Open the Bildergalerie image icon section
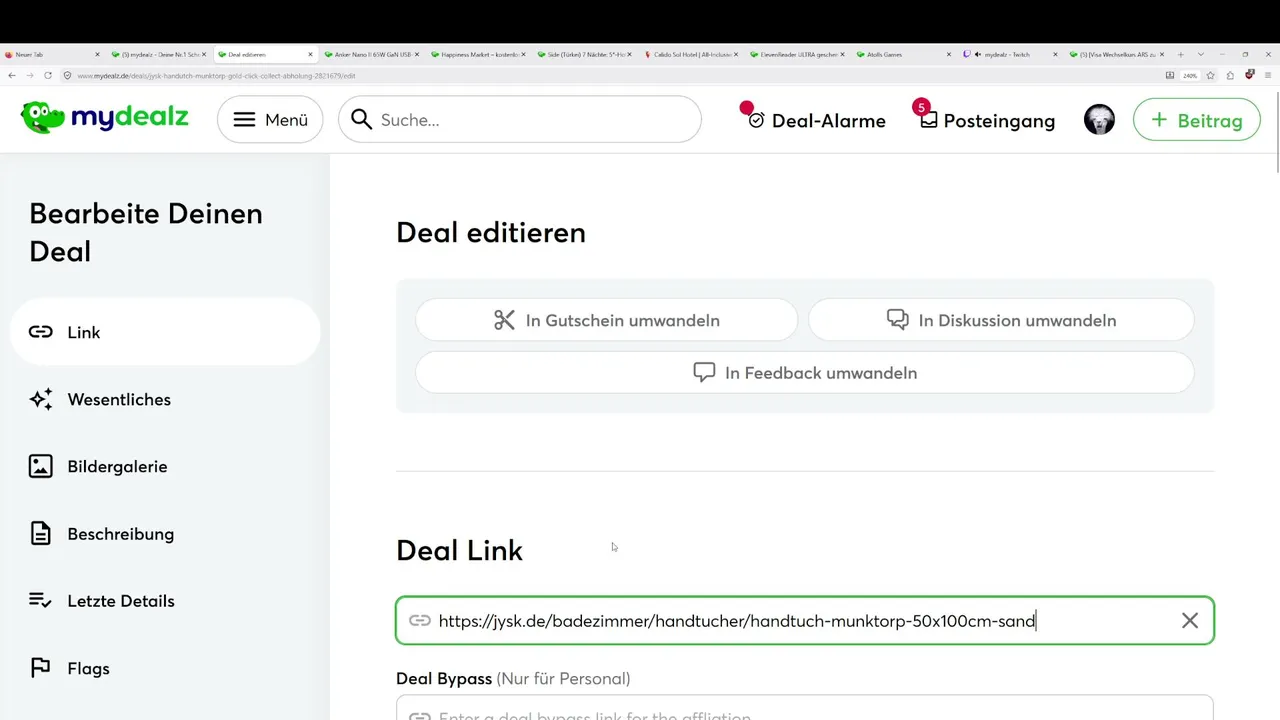The width and height of the screenshot is (1280, 720). (x=41, y=466)
